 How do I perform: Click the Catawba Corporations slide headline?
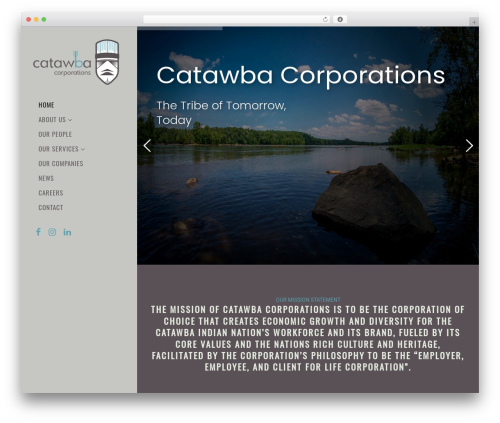click(x=301, y=76)
